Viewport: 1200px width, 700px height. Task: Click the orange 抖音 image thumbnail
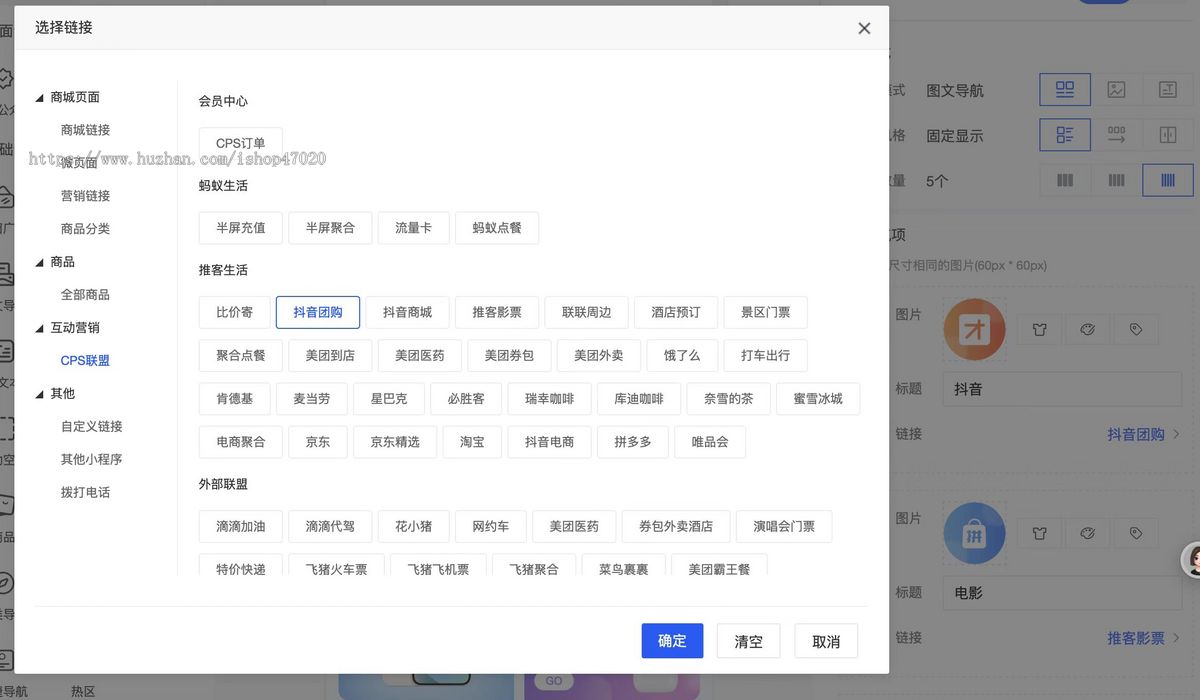pos(974,329)
